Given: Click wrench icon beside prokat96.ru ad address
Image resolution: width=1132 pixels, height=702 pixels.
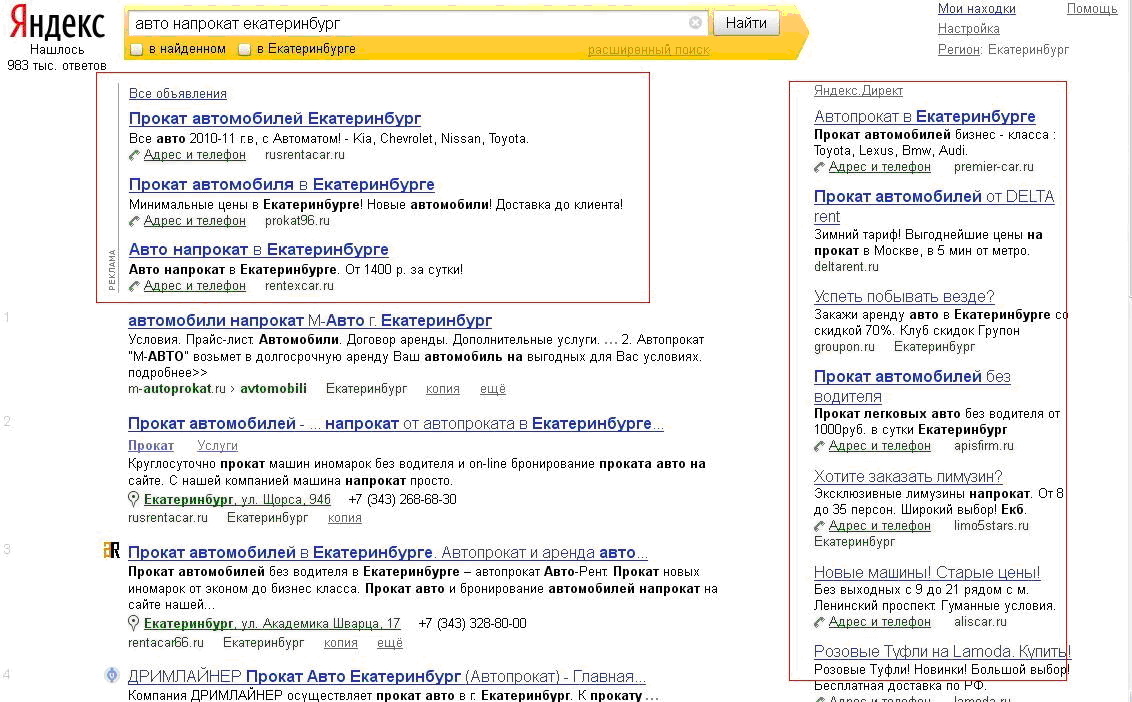Looking at the screenshot, I should pos(134,221).
